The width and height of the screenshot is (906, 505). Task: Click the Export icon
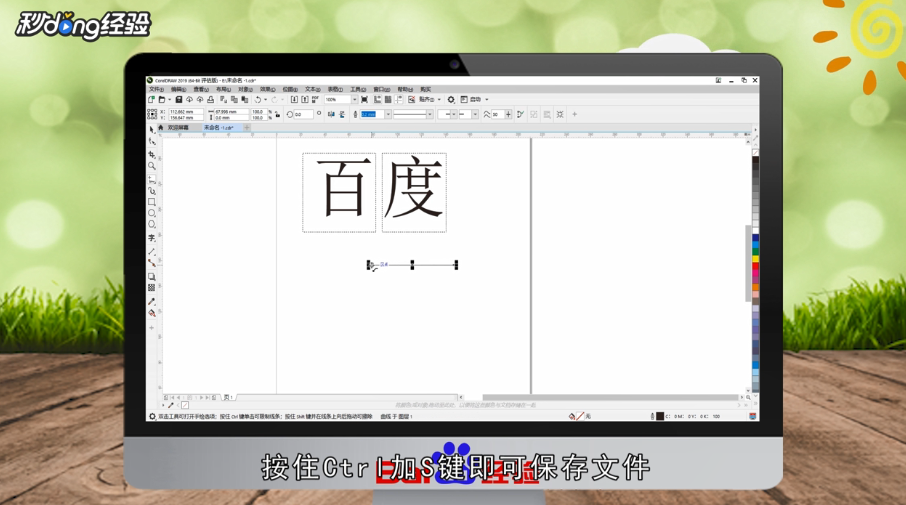tap(305, 99)
